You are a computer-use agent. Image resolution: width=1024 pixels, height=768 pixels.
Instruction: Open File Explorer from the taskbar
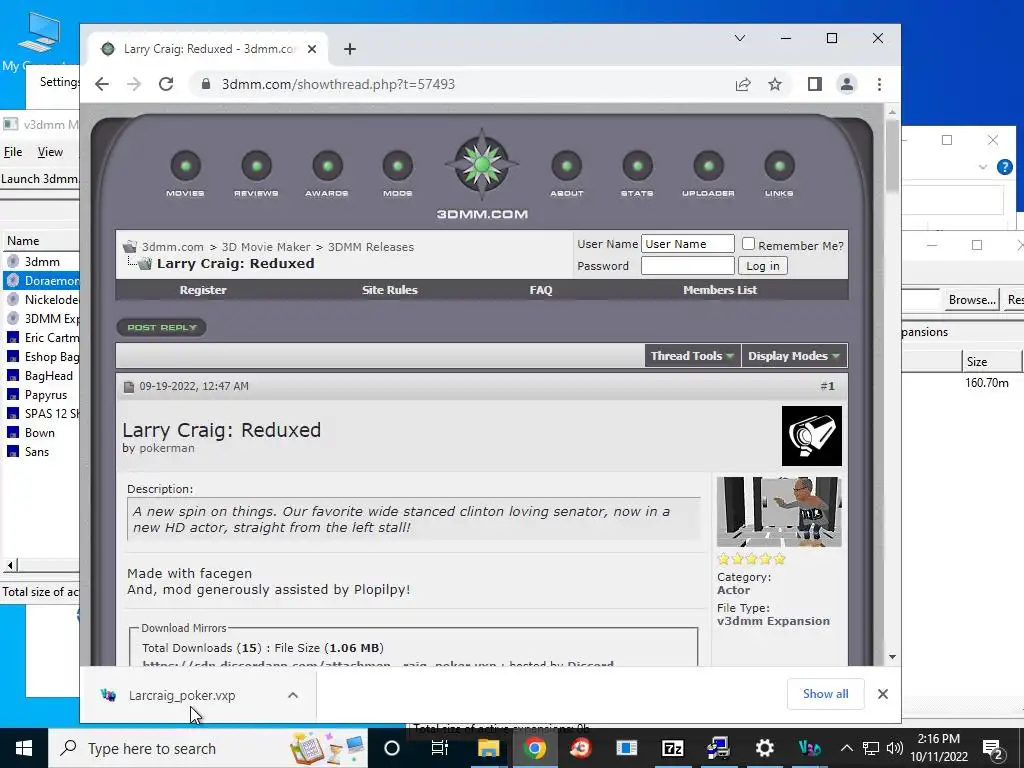(x=488, y=748)
